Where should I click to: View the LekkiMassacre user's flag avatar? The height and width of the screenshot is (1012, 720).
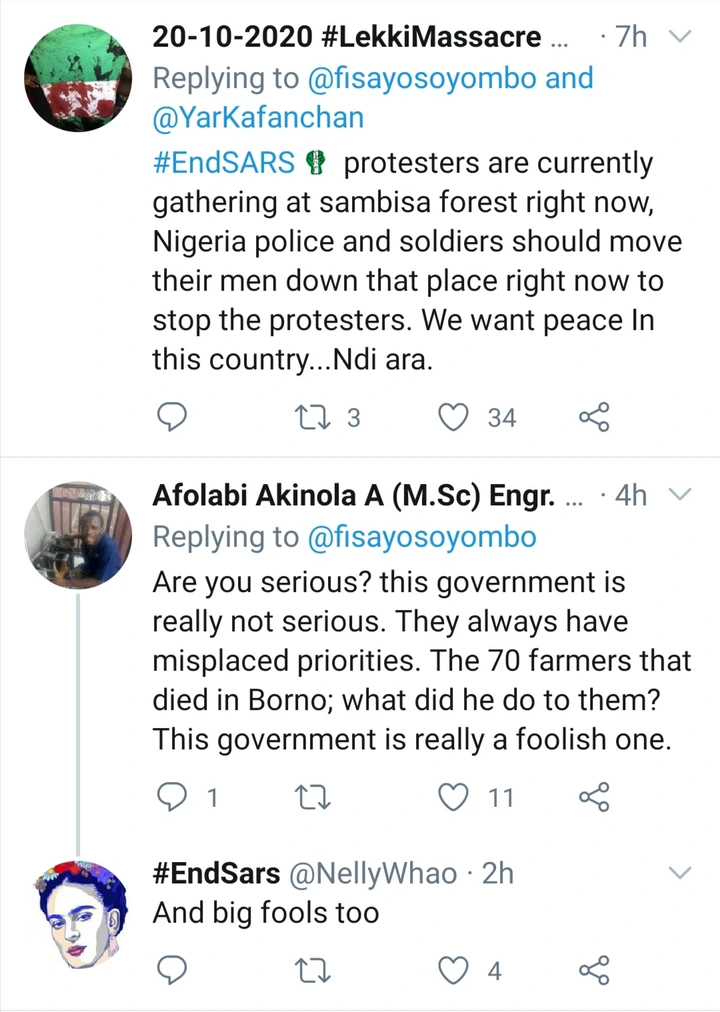(76, 78)
